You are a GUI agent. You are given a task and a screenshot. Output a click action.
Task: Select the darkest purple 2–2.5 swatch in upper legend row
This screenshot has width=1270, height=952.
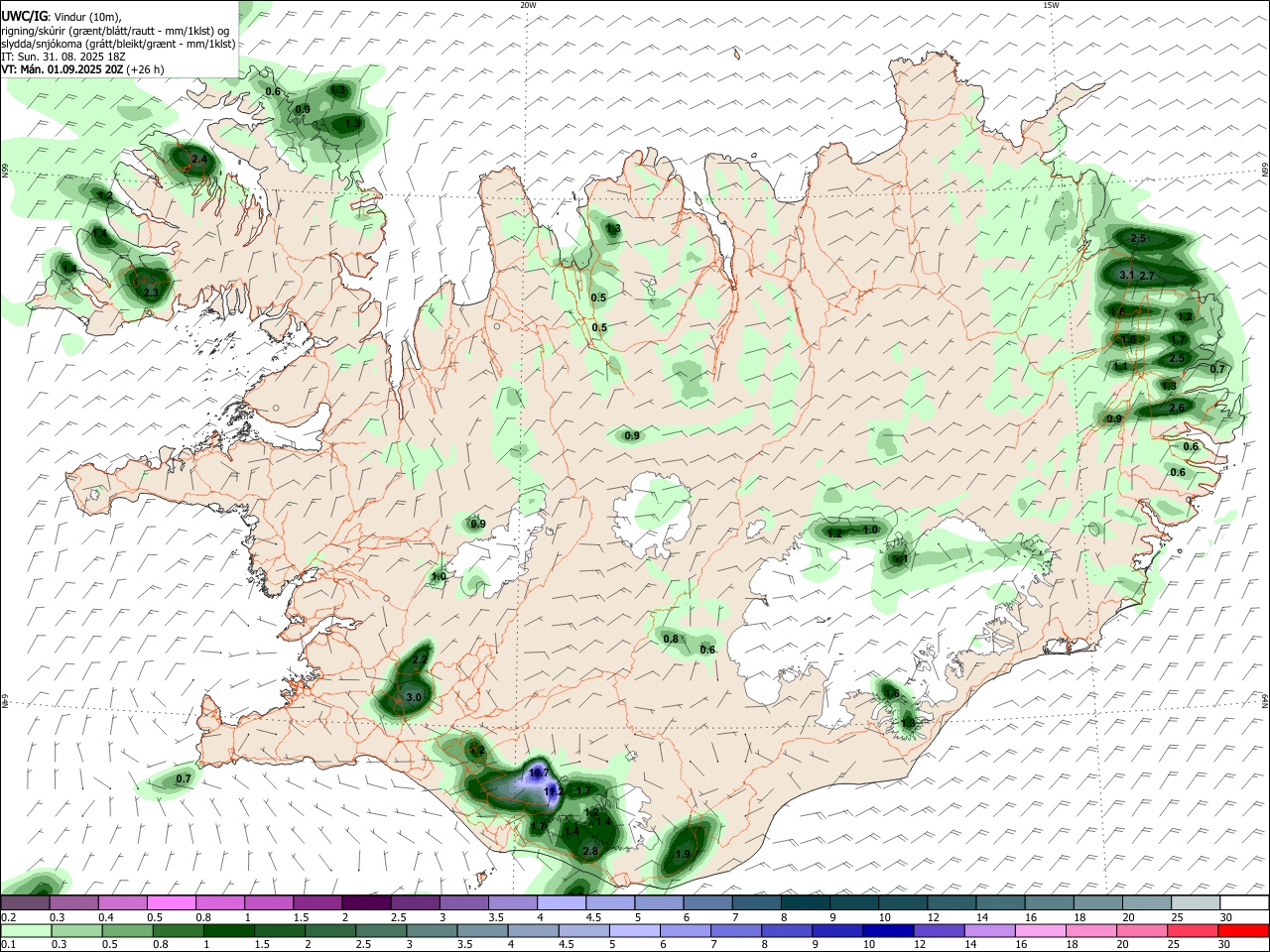pos(366,903)
